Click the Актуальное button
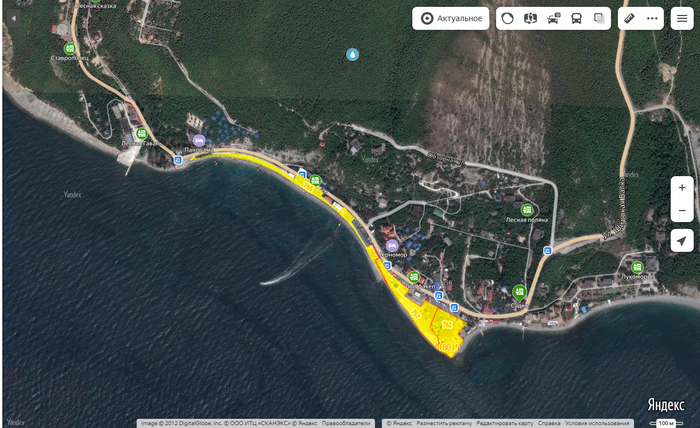700x428 pixels. tap(450, 18)
